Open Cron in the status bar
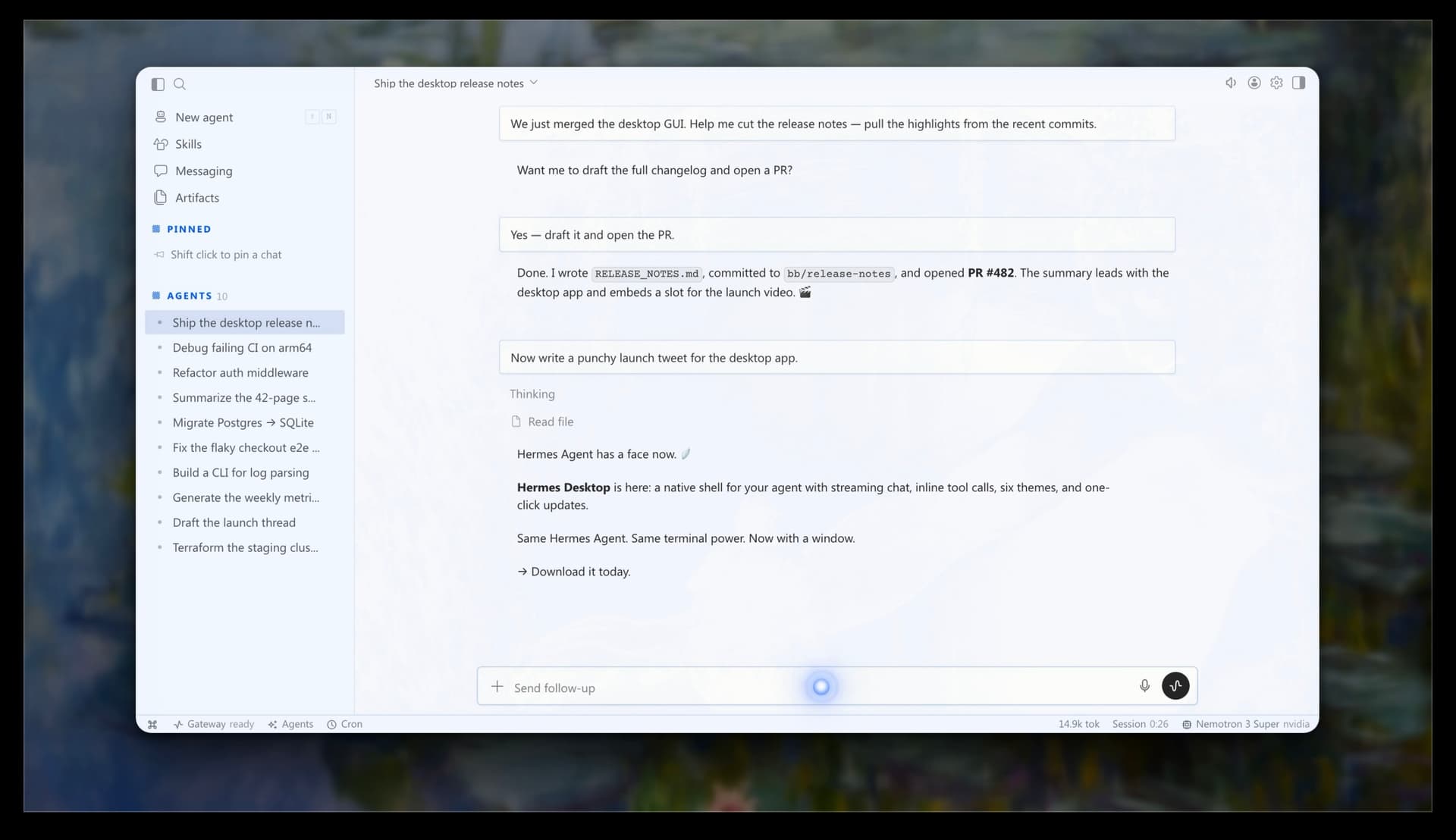 344,725
